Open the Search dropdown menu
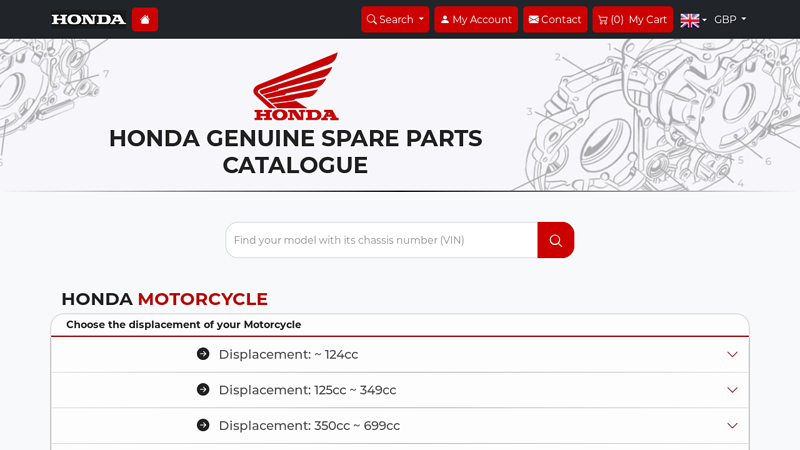800x450 pixels. pyautogui.click(x=395, y=19)
